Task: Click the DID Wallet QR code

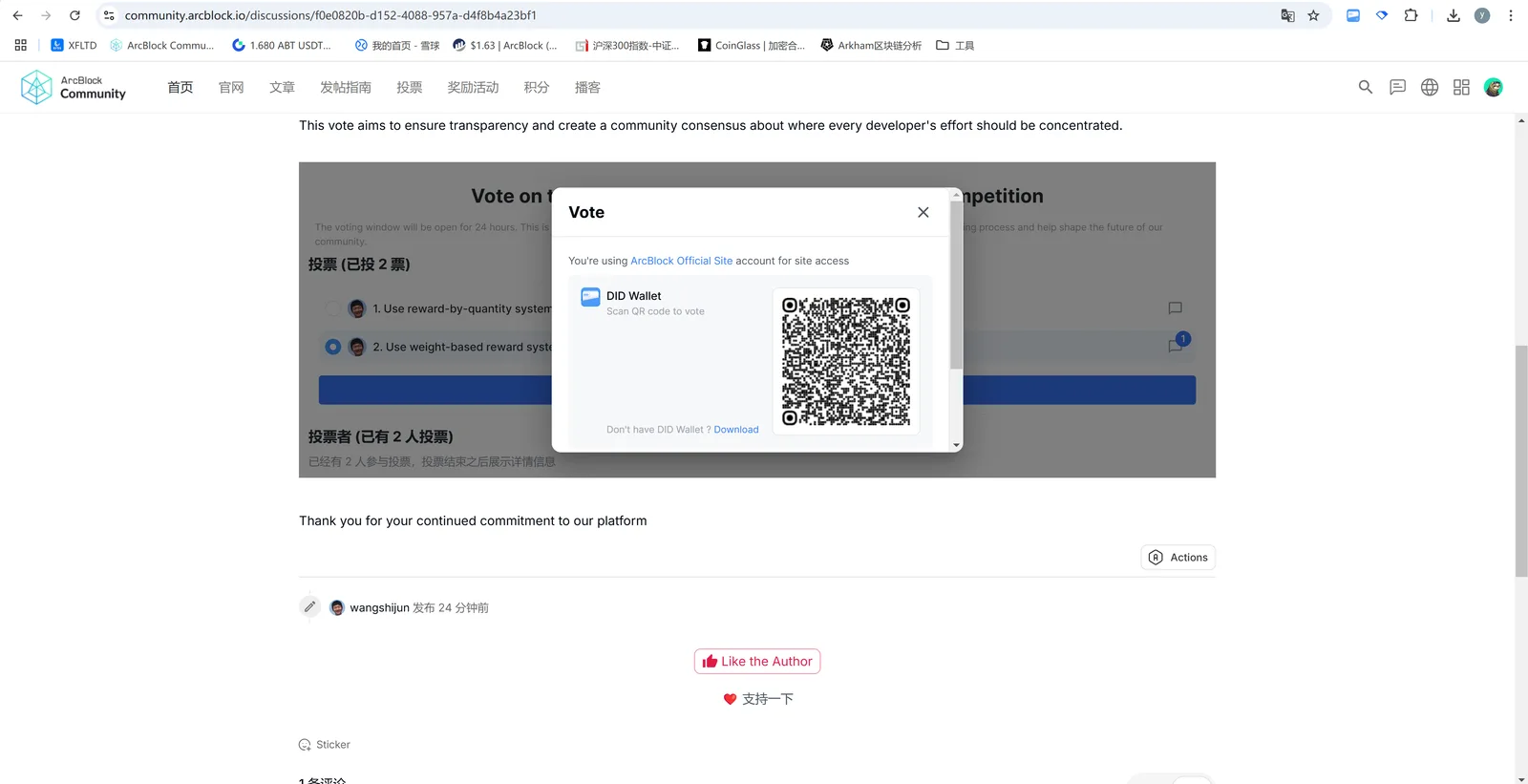Action: click(846, 361)
